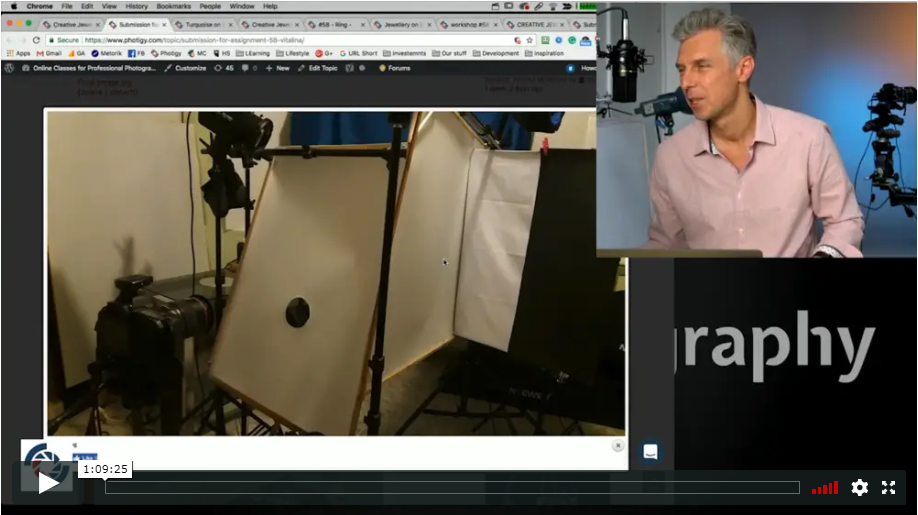
Task: Expand the Inspiration bookmarks folder
Action: click(544, 53)
